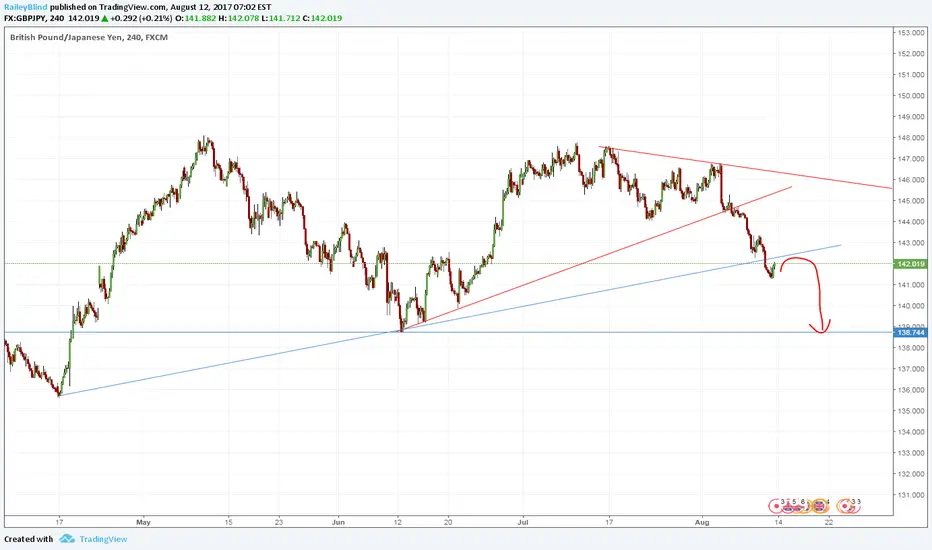Click the 153.000 price axis label
Image resolution: width=932 pixels, height=550 pixels.
911,33
